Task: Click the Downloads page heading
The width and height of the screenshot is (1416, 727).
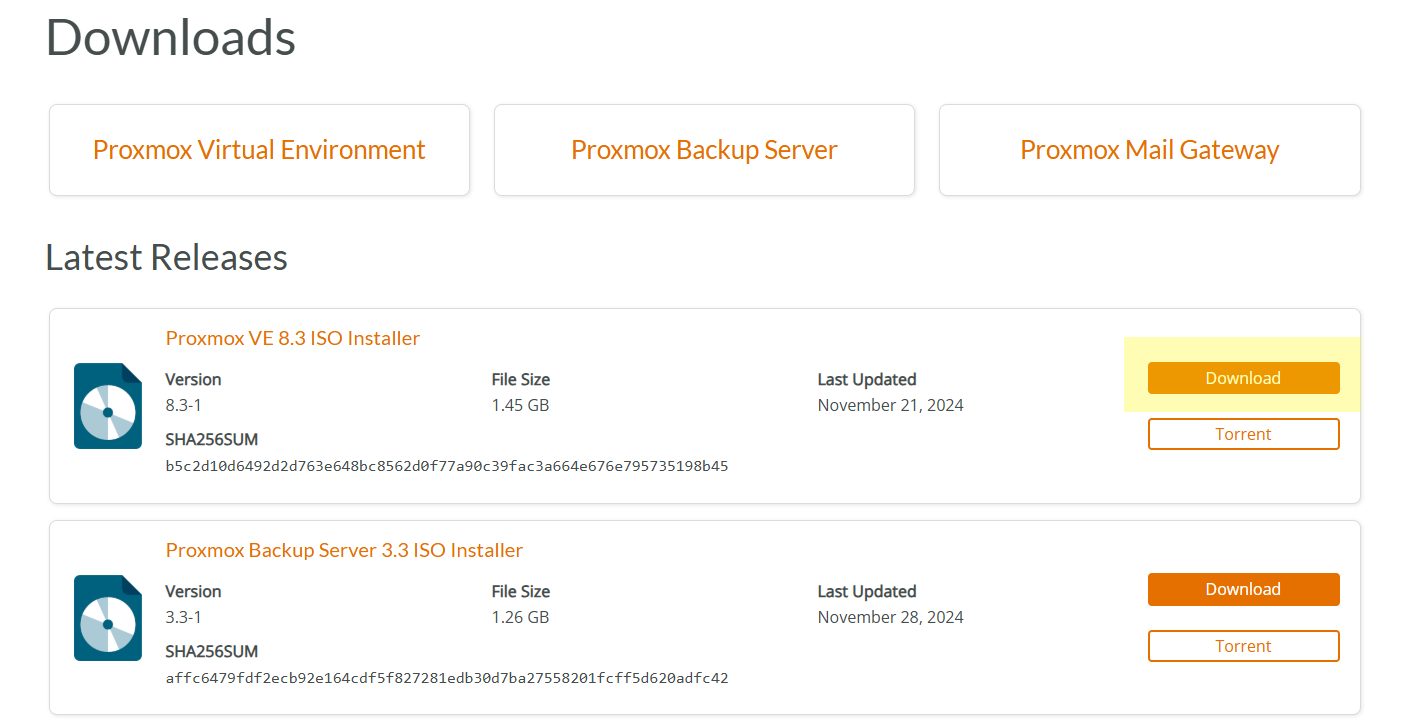Action: pyautogui.click(x=171, y=37)
